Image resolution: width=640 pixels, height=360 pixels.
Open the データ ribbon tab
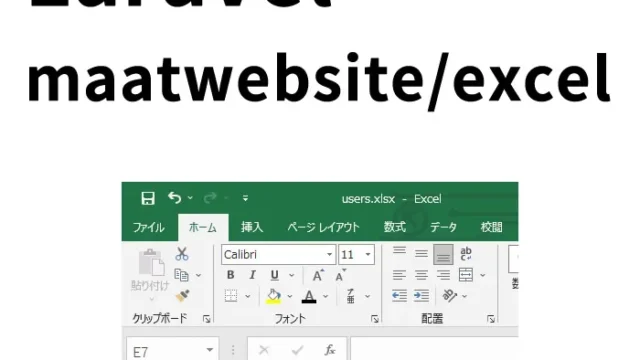tap(443, 227)
